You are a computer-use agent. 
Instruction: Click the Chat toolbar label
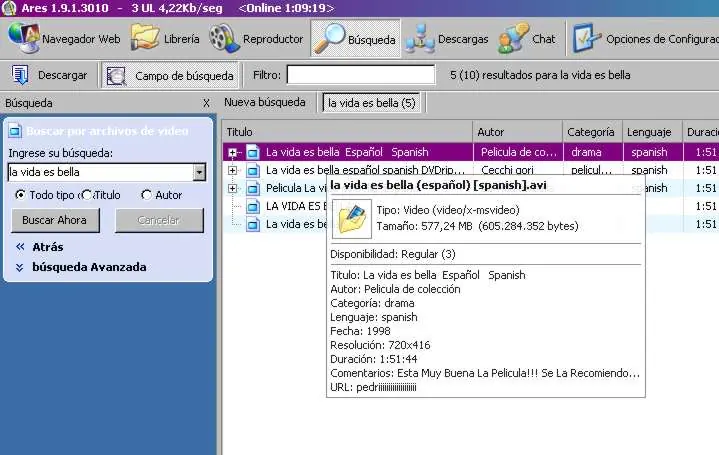click(x=543, y=39)
